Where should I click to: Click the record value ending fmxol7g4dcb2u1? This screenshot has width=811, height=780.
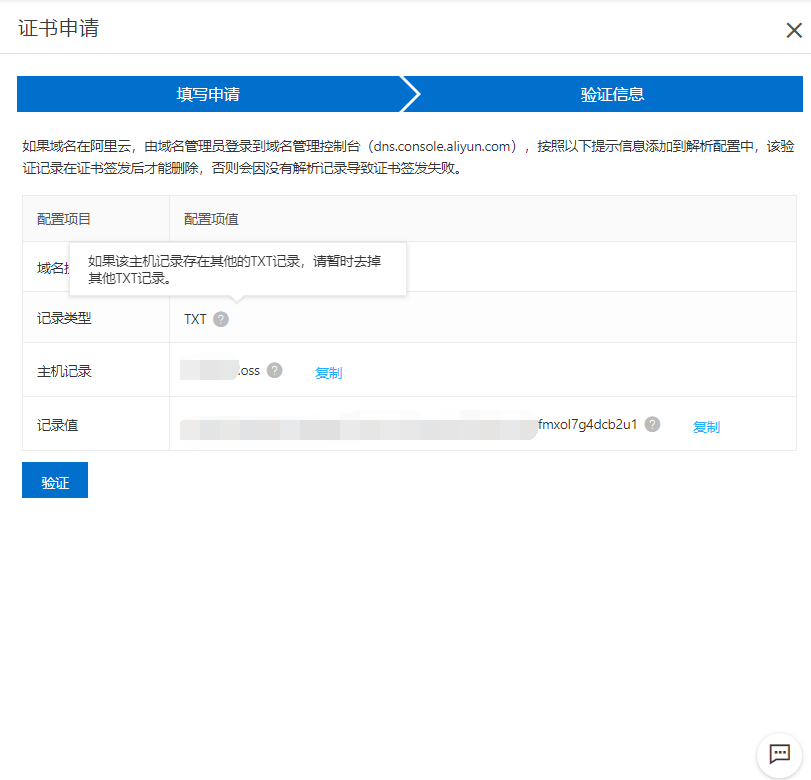[x=588, y=424]
